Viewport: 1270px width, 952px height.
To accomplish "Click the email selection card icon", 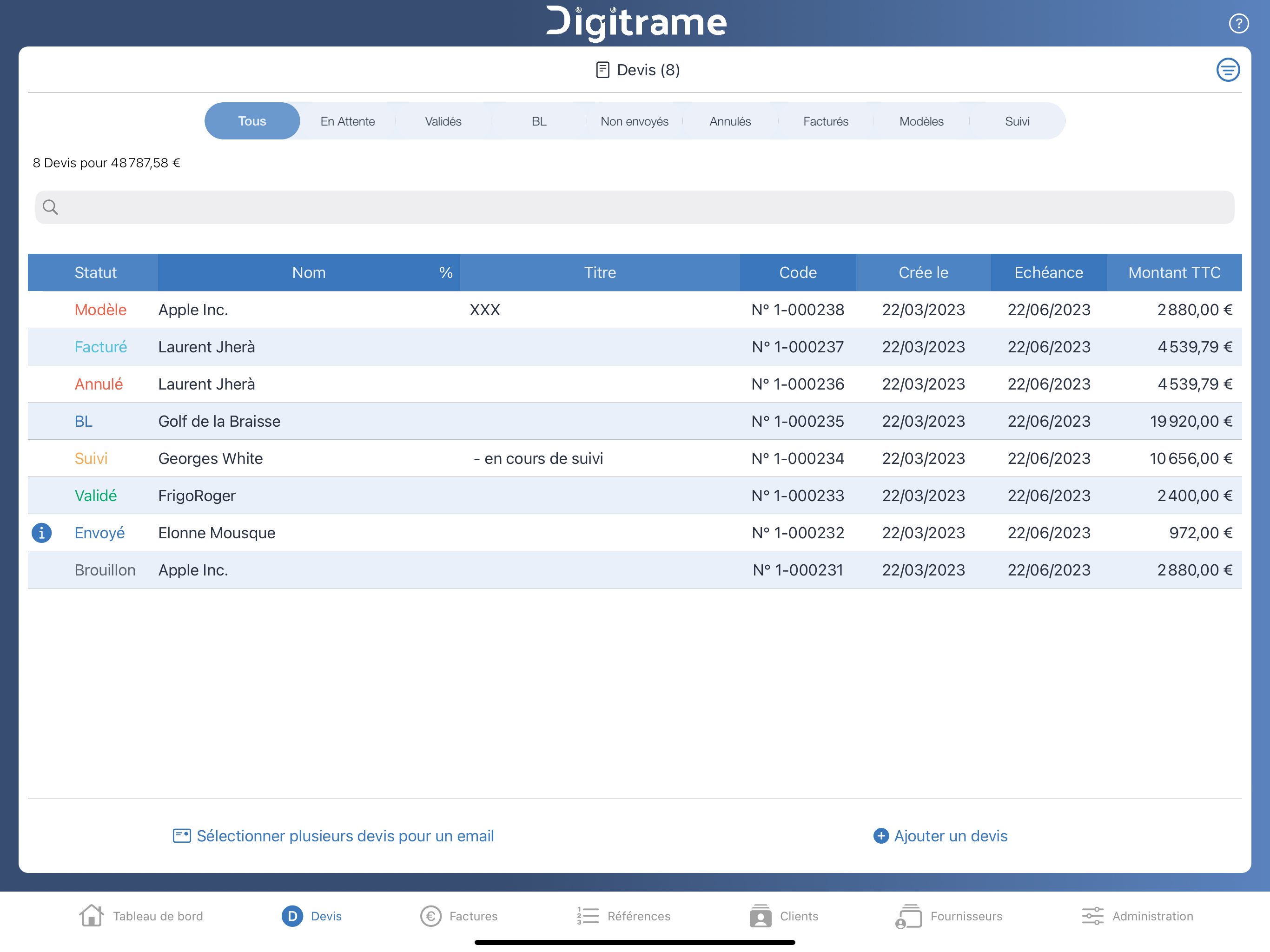I will [181, 835].
